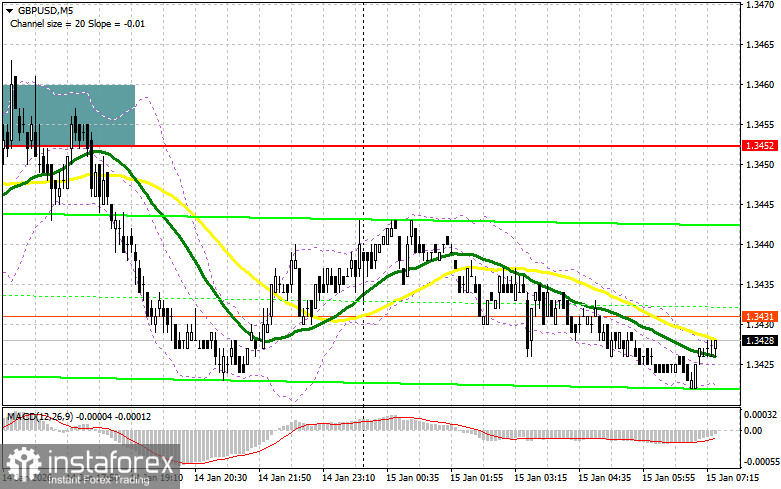Click the 1.3470 price axis label
Viewport: 781px width, 489px height.
click(760, 4)
